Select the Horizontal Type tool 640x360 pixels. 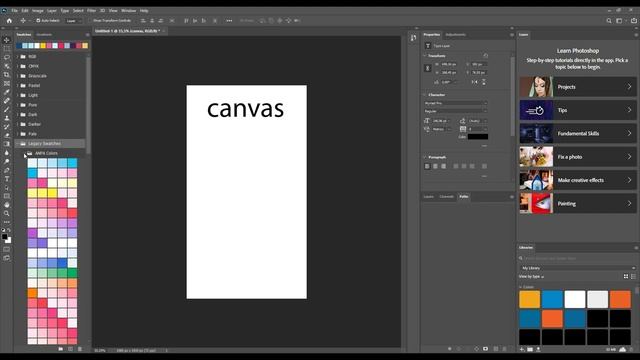[x=7, y=179]
